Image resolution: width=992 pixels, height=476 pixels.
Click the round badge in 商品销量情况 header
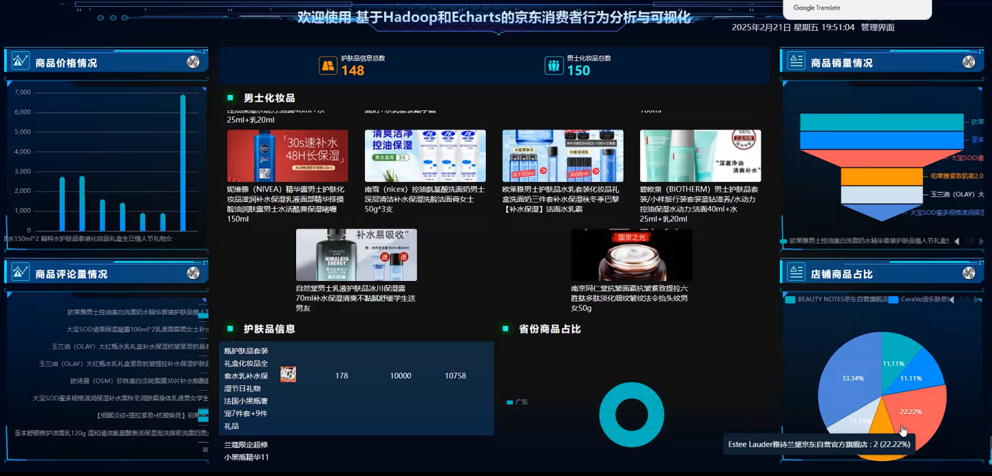tap(969, 62)
